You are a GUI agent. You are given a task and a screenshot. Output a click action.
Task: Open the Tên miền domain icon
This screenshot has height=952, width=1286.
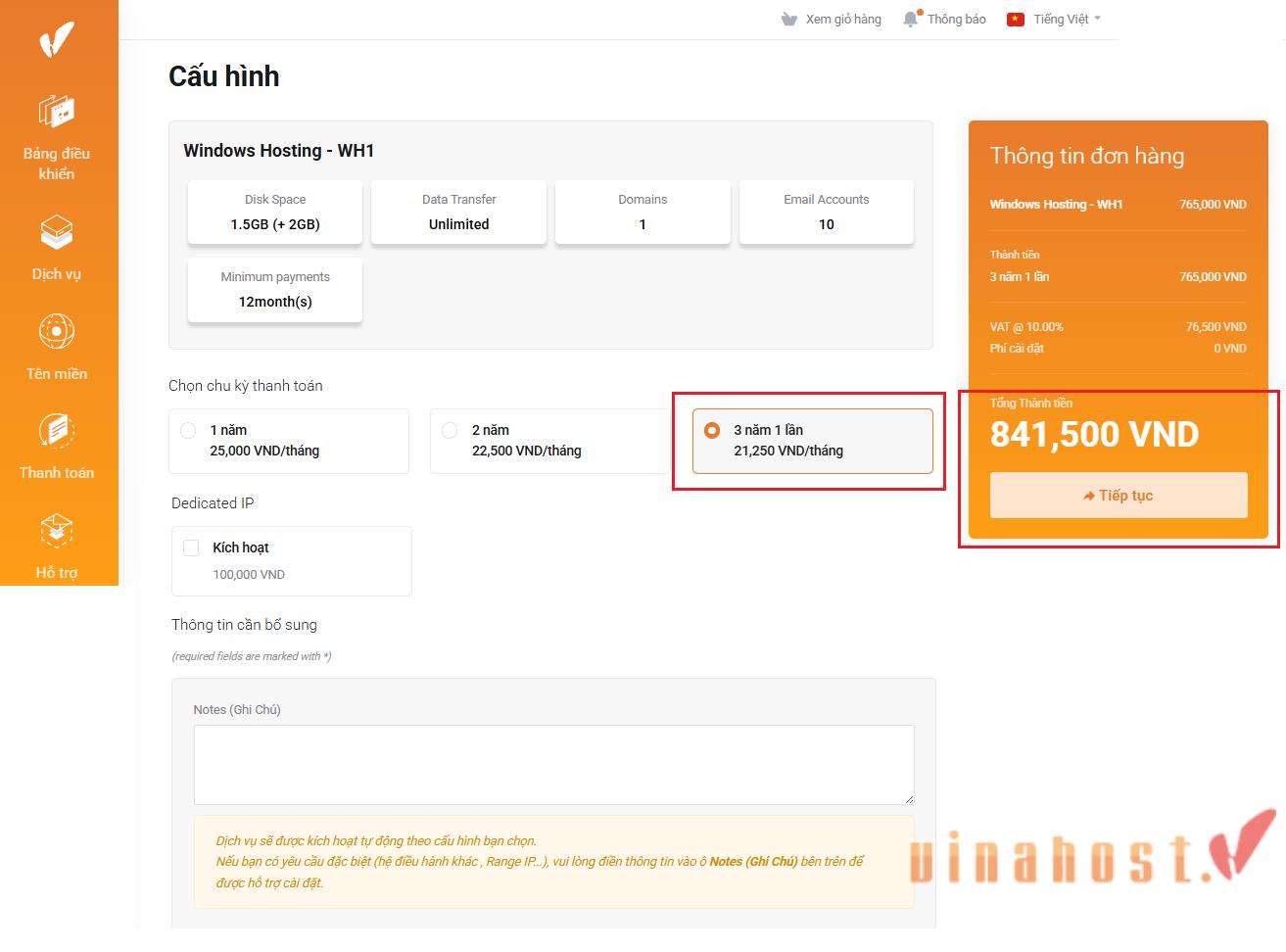57,332
